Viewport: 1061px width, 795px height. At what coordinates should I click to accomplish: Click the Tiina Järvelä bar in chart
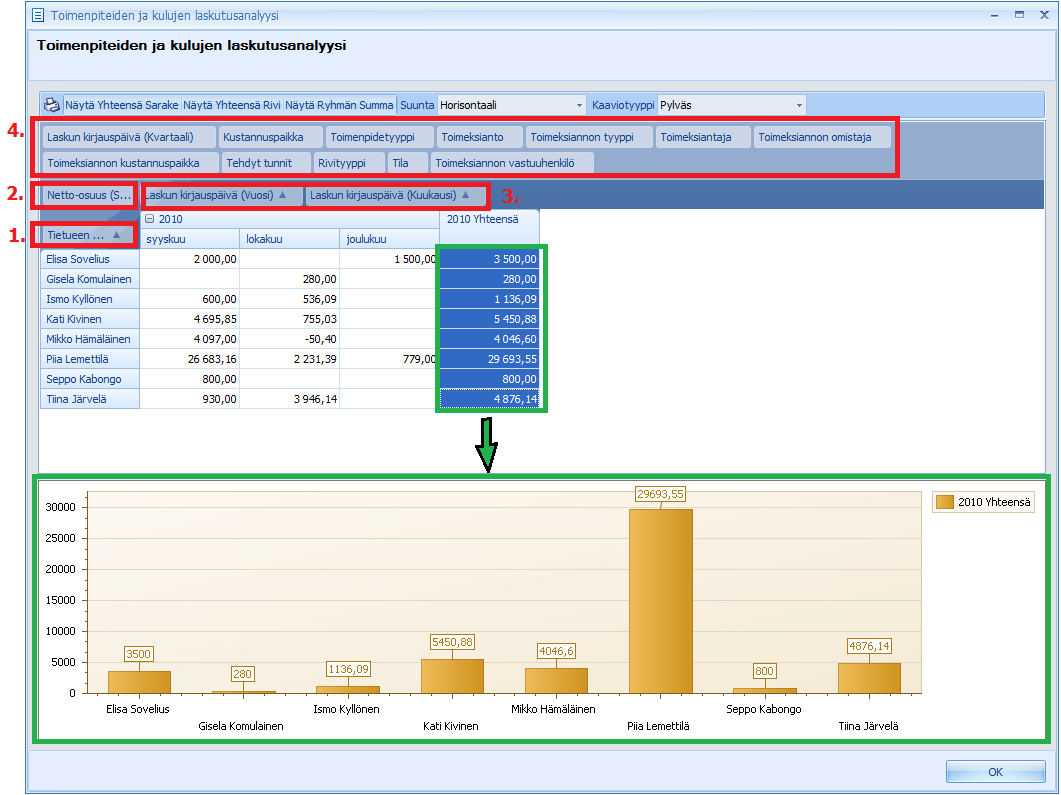[869, 678]
